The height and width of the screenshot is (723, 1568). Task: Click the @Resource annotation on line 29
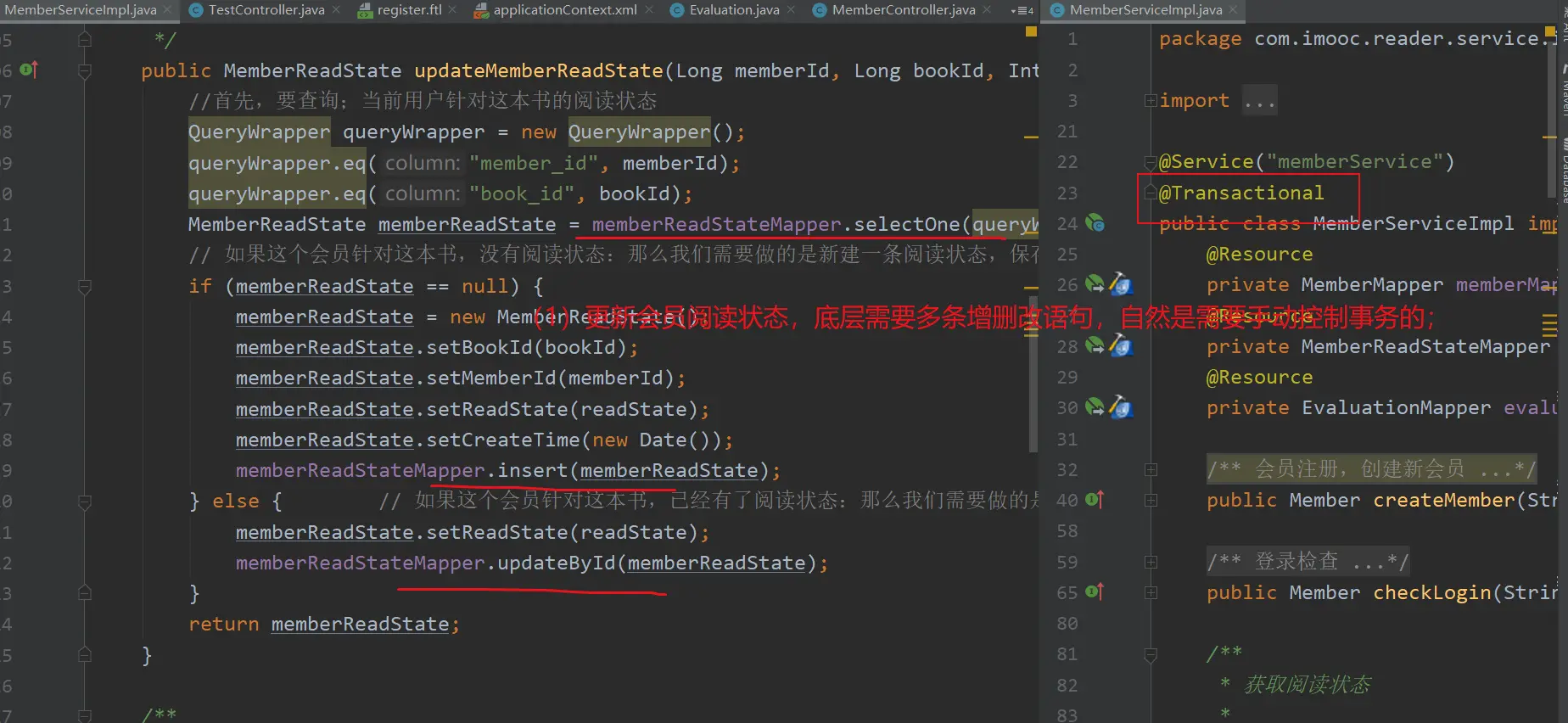(1259, 377)
